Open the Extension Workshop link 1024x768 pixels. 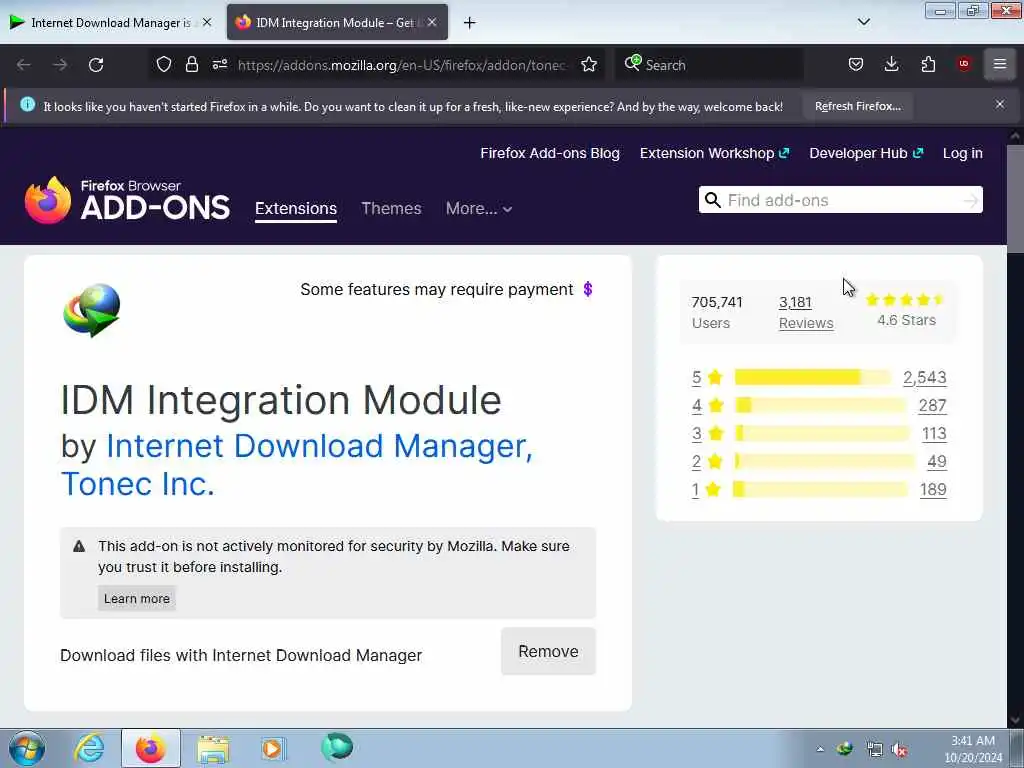(714, 153)
